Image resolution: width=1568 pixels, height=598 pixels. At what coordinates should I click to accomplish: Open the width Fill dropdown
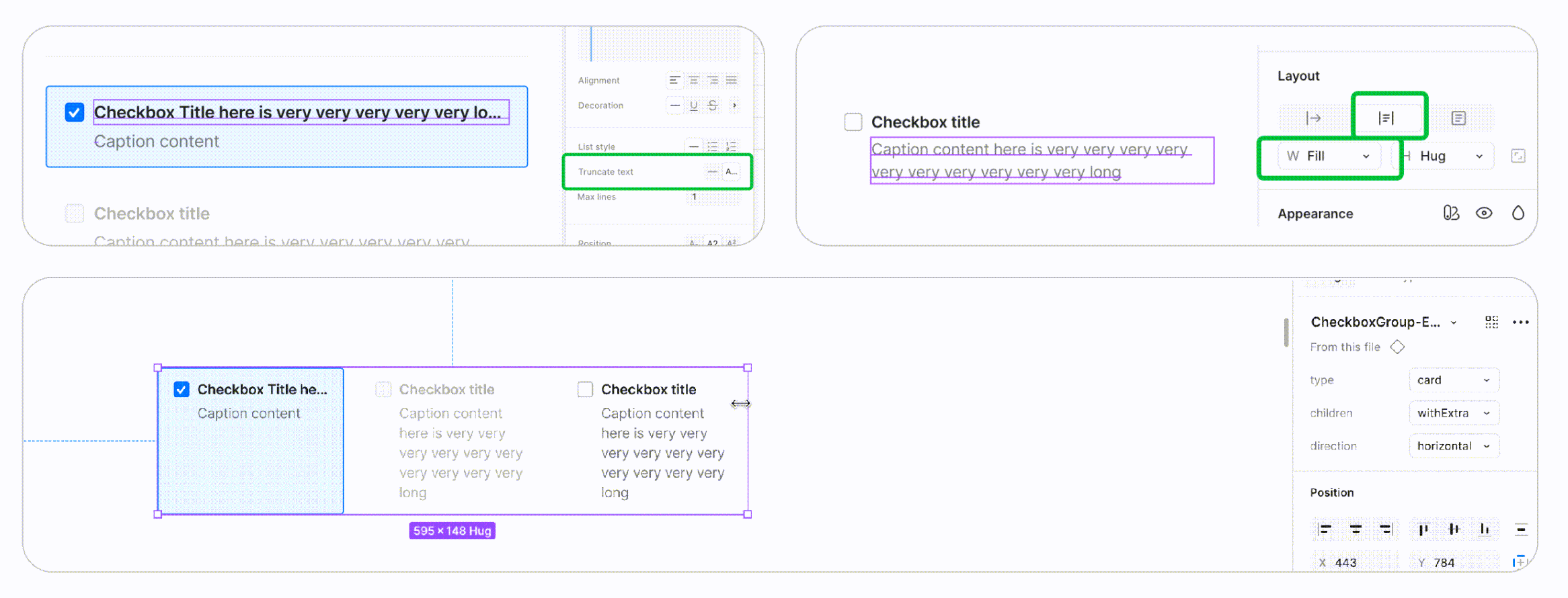(1328, 157)
